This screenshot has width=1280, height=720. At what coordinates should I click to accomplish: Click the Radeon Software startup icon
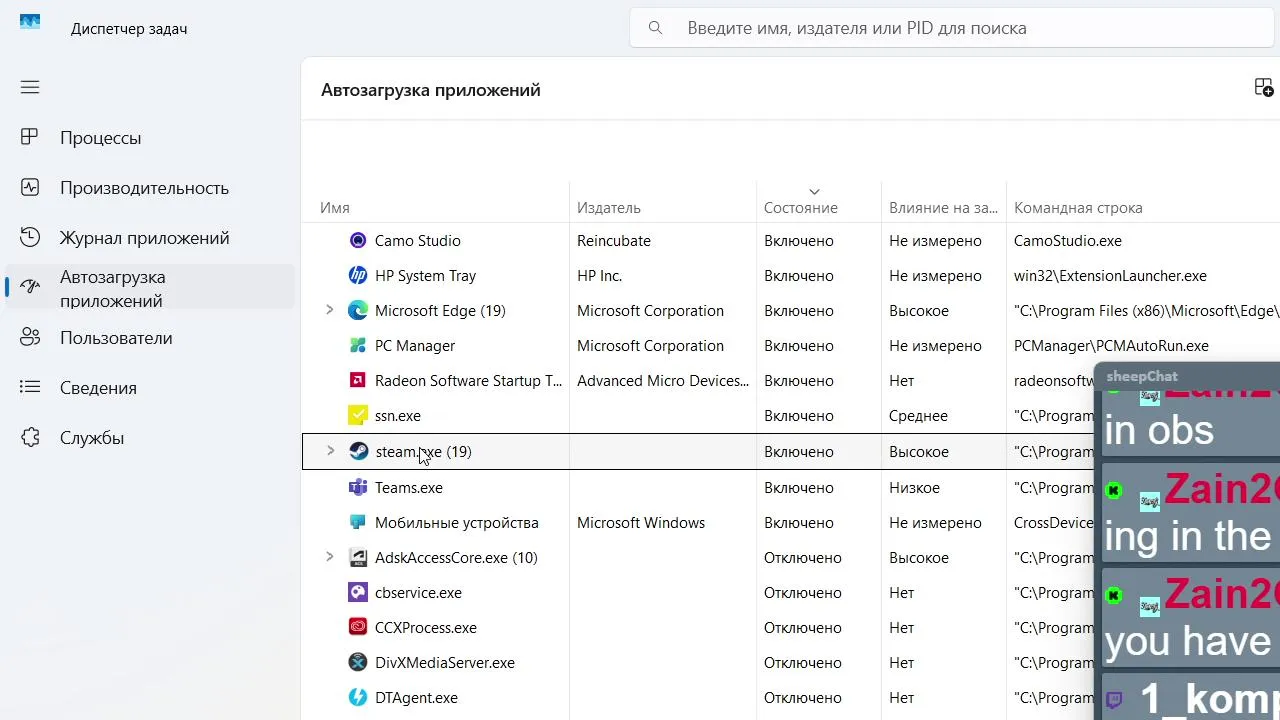coord(358,381)
